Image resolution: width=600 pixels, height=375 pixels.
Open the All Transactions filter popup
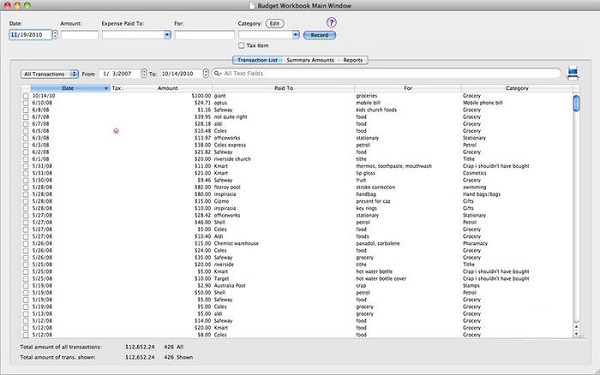49,74
